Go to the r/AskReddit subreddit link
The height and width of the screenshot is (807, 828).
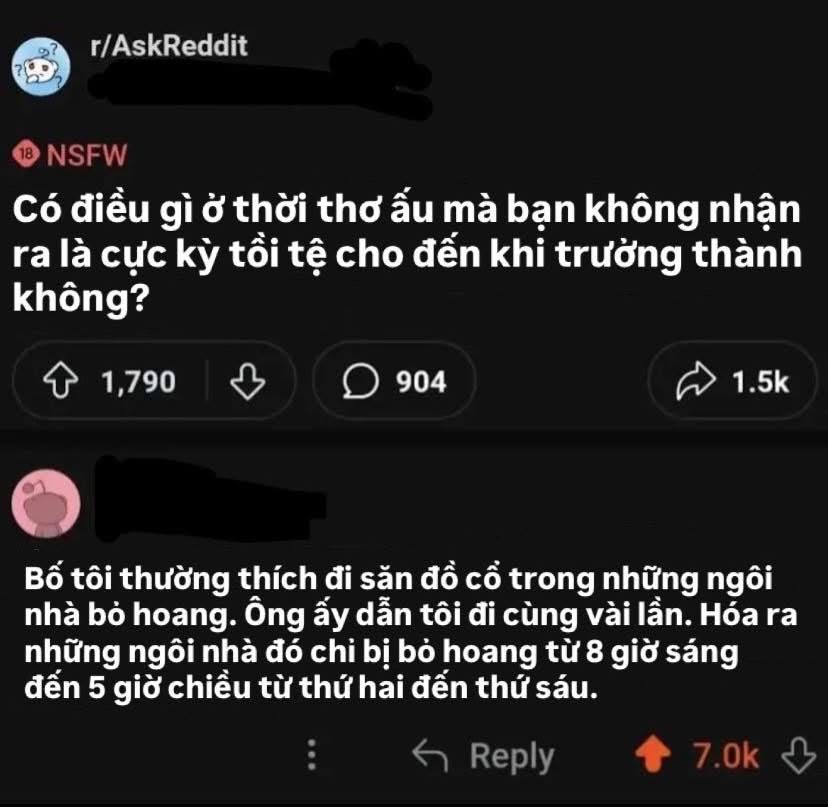[x=169, y=45]
